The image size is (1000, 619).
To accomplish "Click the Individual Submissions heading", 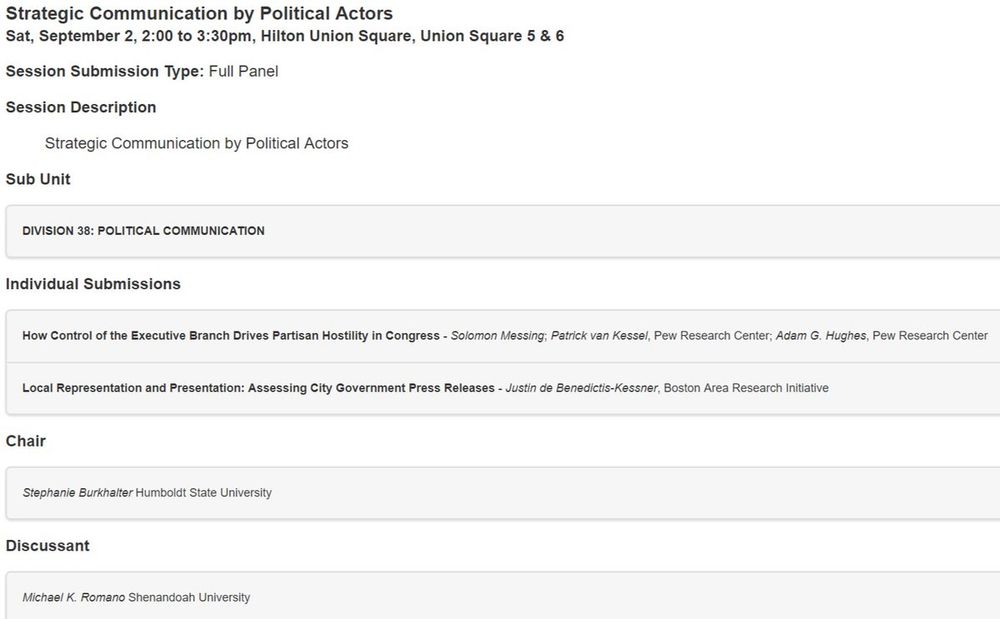I will click(93, 285).
